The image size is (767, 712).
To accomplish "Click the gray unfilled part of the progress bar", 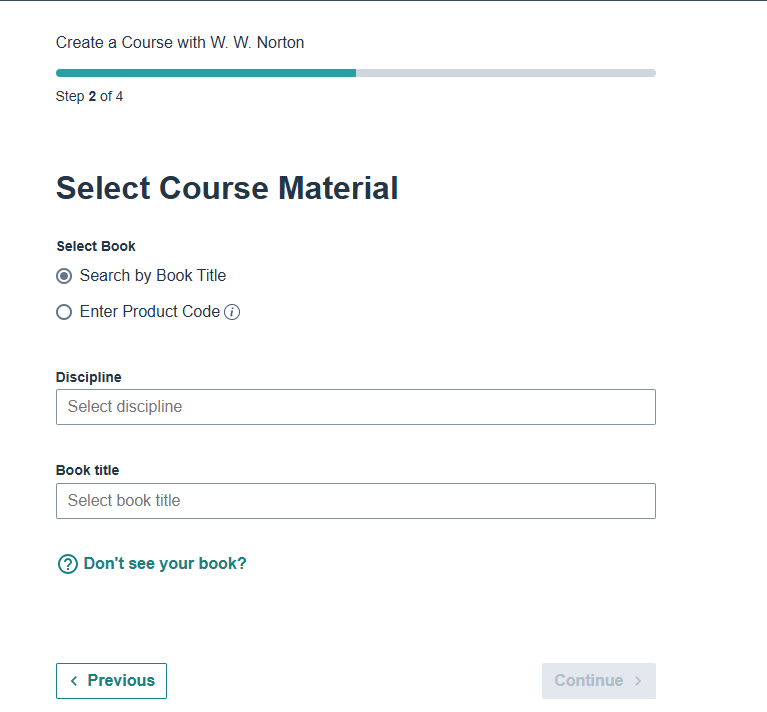I will (x=505, y=73).
